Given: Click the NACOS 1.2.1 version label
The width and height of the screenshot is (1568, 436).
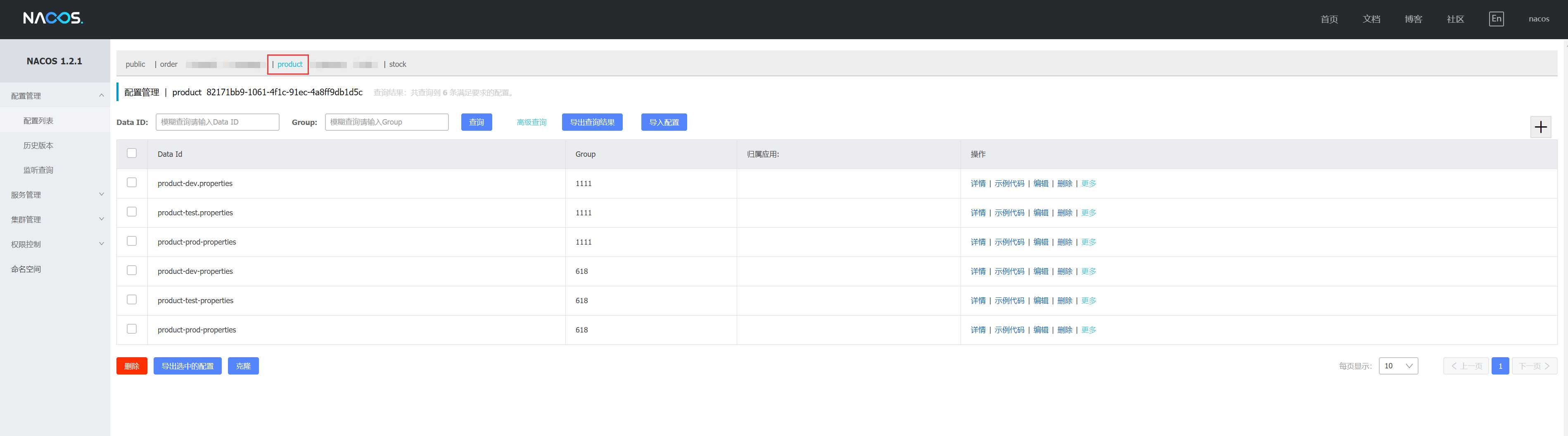Looking at the screenshot, I should click(54, 61).
